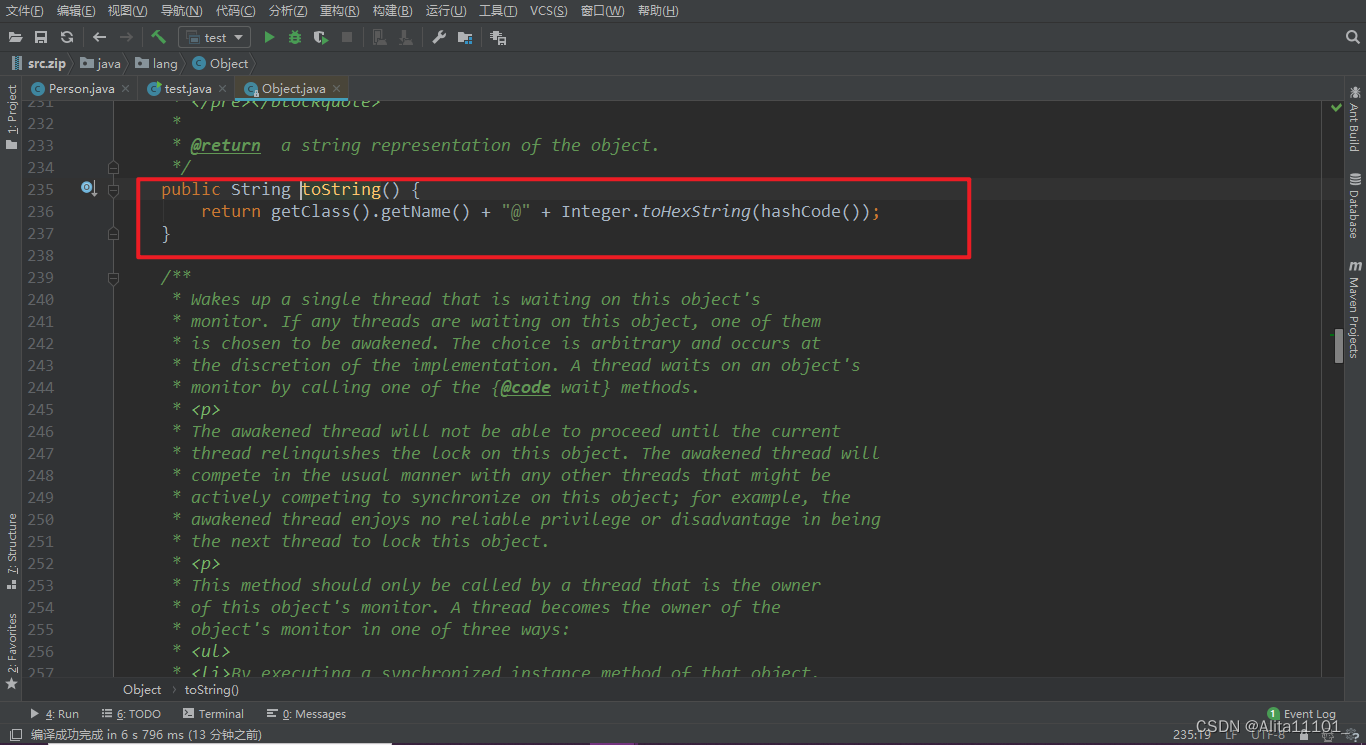Open the 运行(U) menu
Image resolution: width=1366 pixels, height=745 pixels.
tap(445, 10)
